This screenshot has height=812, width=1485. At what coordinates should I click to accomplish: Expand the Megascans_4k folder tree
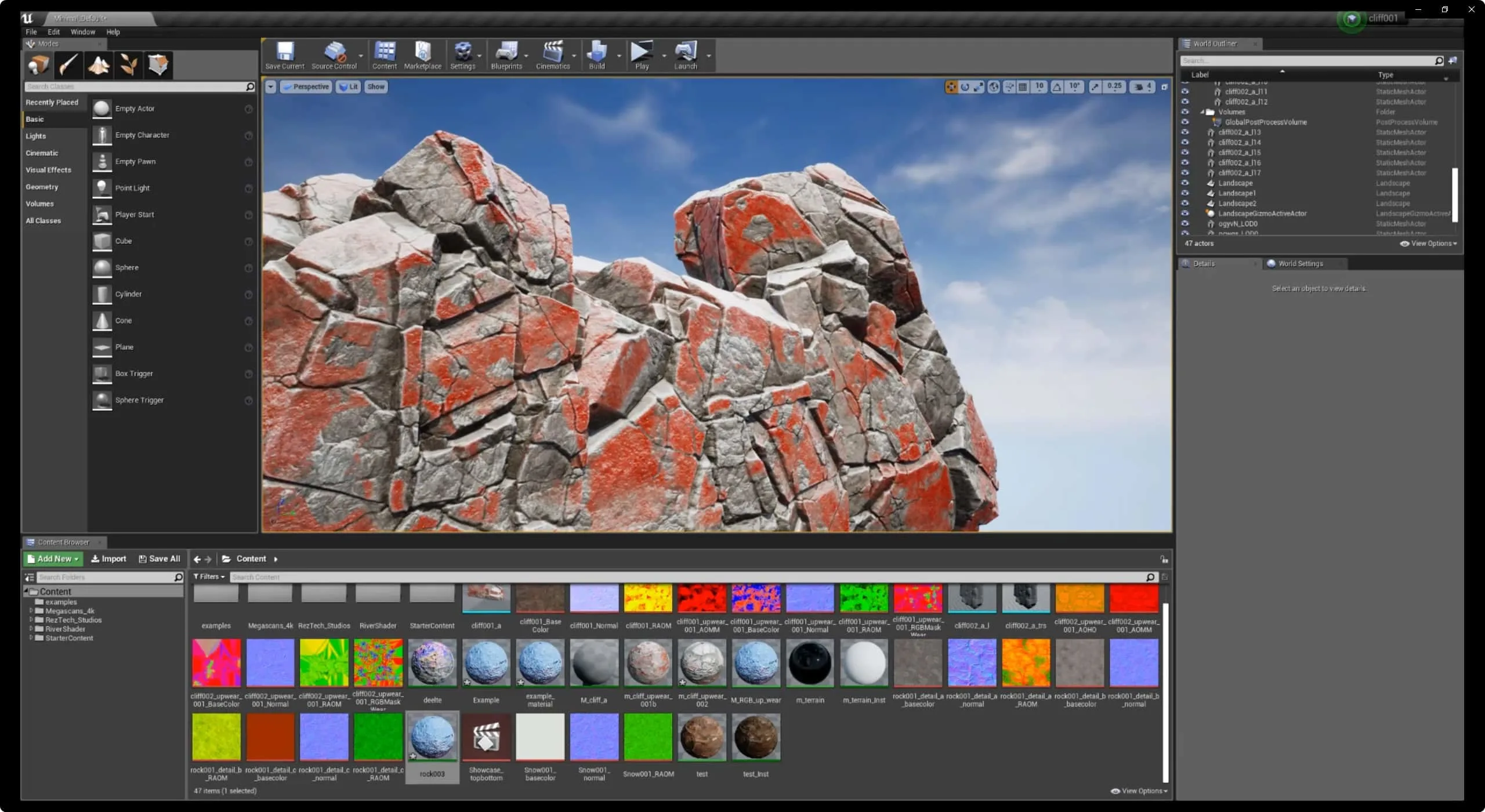31,611
